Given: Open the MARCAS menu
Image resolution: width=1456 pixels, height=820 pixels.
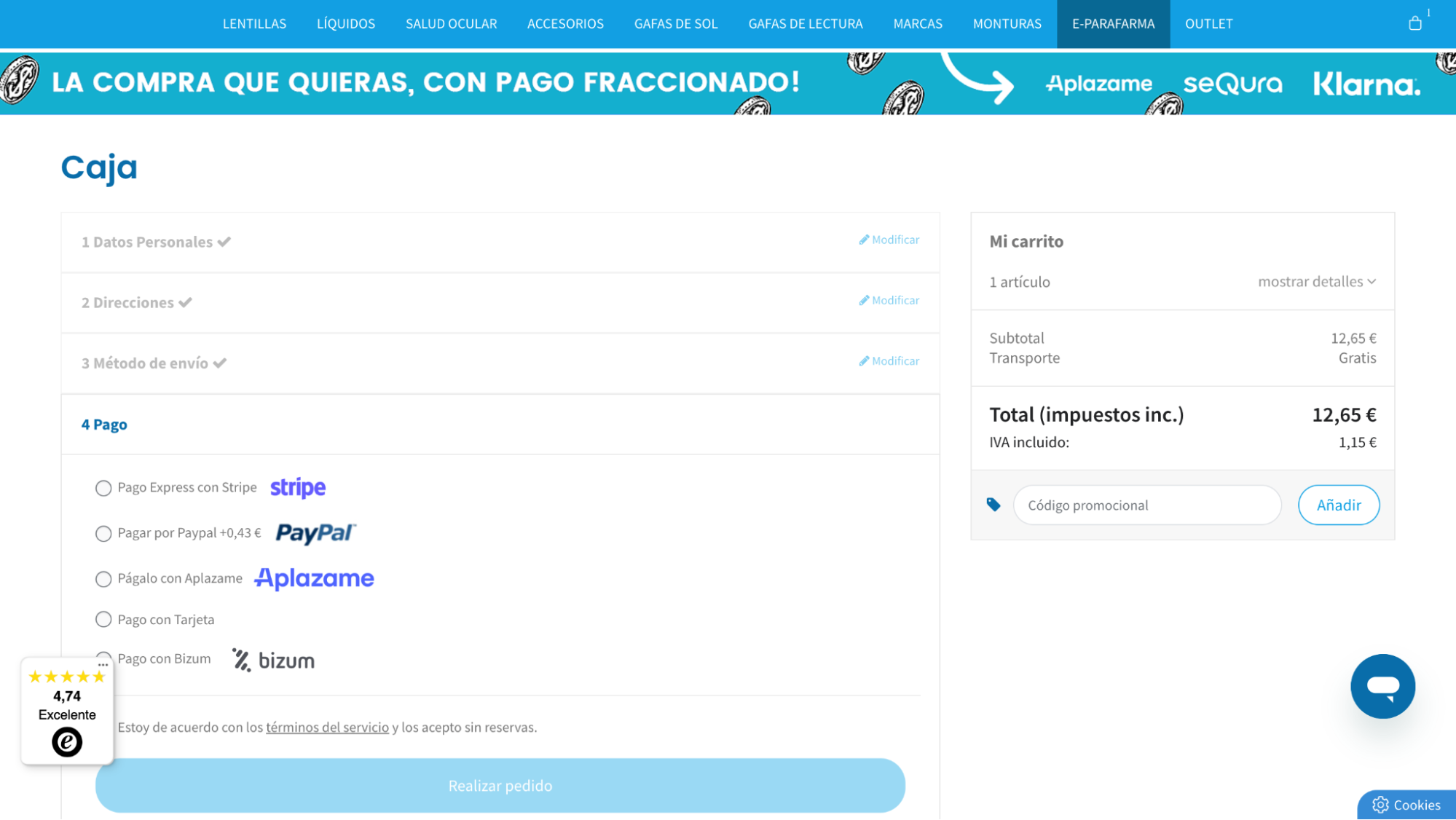Looking at the screenshot, I should point(918,23).
